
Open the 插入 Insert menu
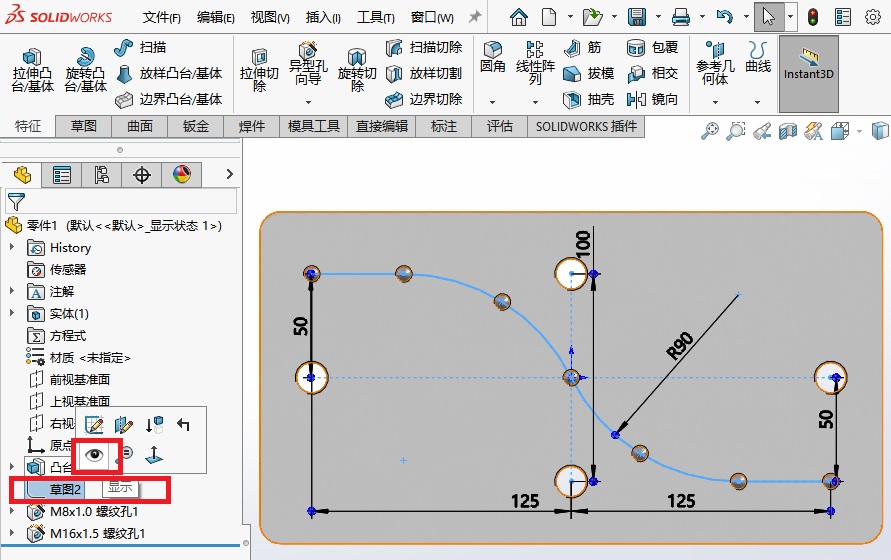322,17
